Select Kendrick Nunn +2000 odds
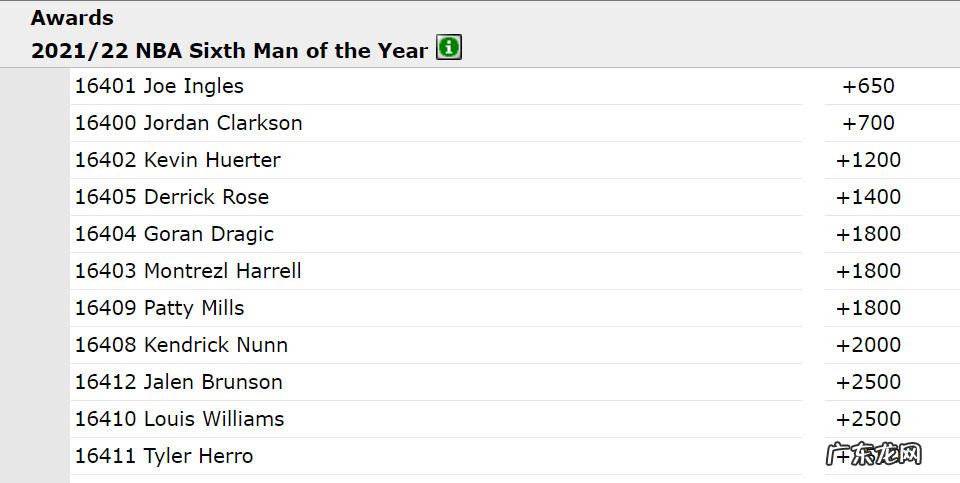This screenshot has width=960, height=483. point(868,345)
